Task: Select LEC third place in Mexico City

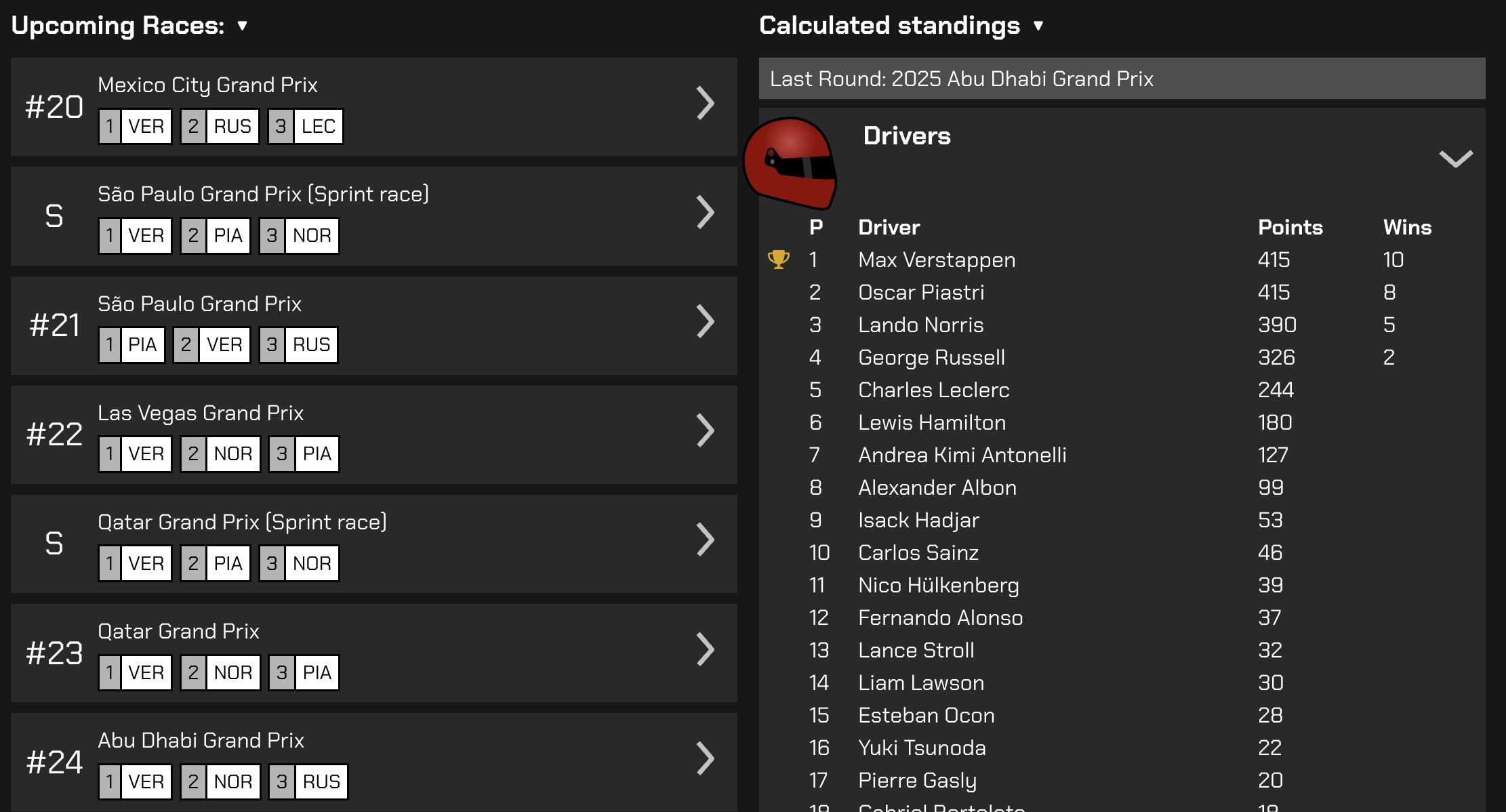Action: (x=318, y=127)
